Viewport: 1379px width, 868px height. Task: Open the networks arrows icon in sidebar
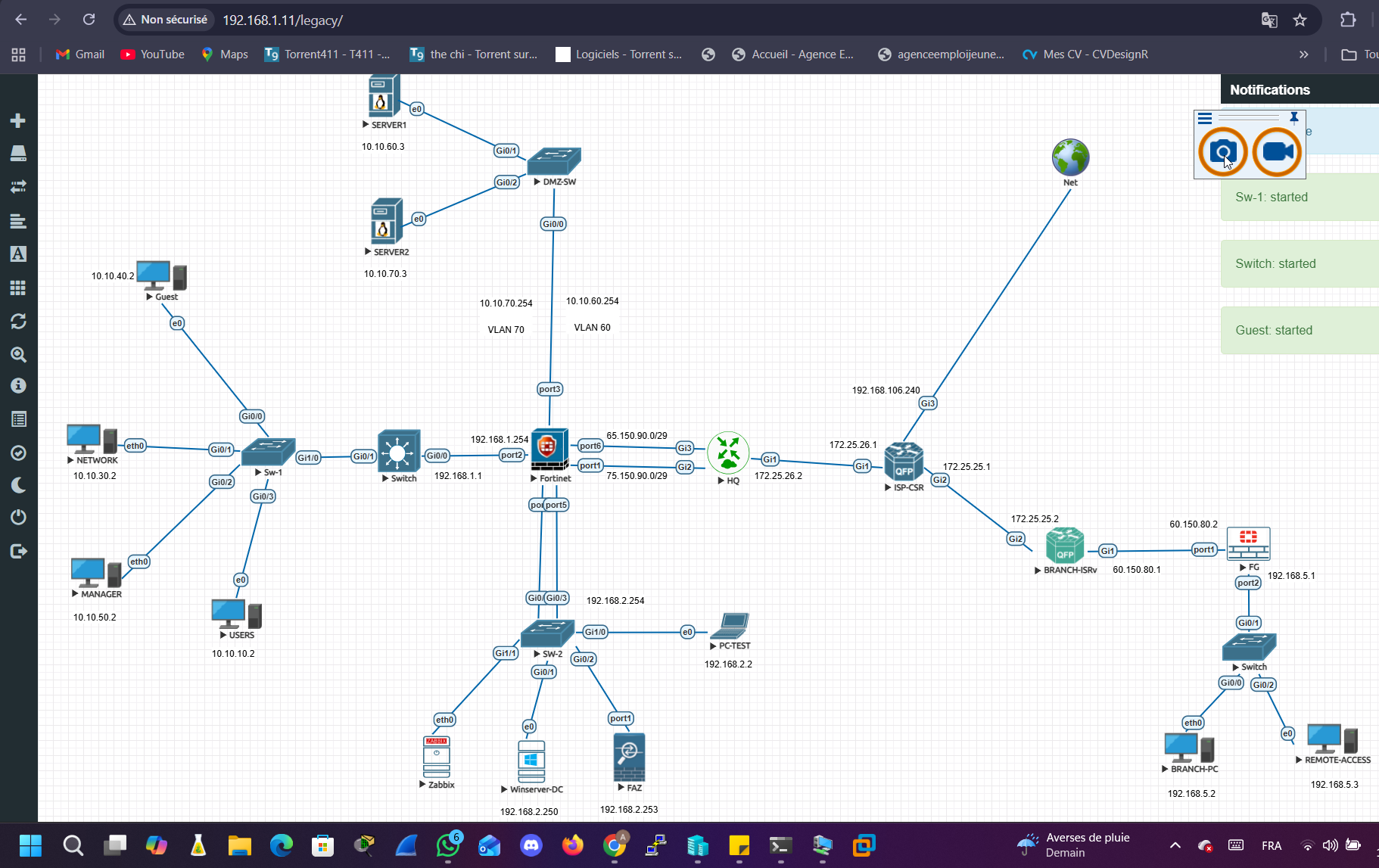pyautogui.click(x=18, y=186)
